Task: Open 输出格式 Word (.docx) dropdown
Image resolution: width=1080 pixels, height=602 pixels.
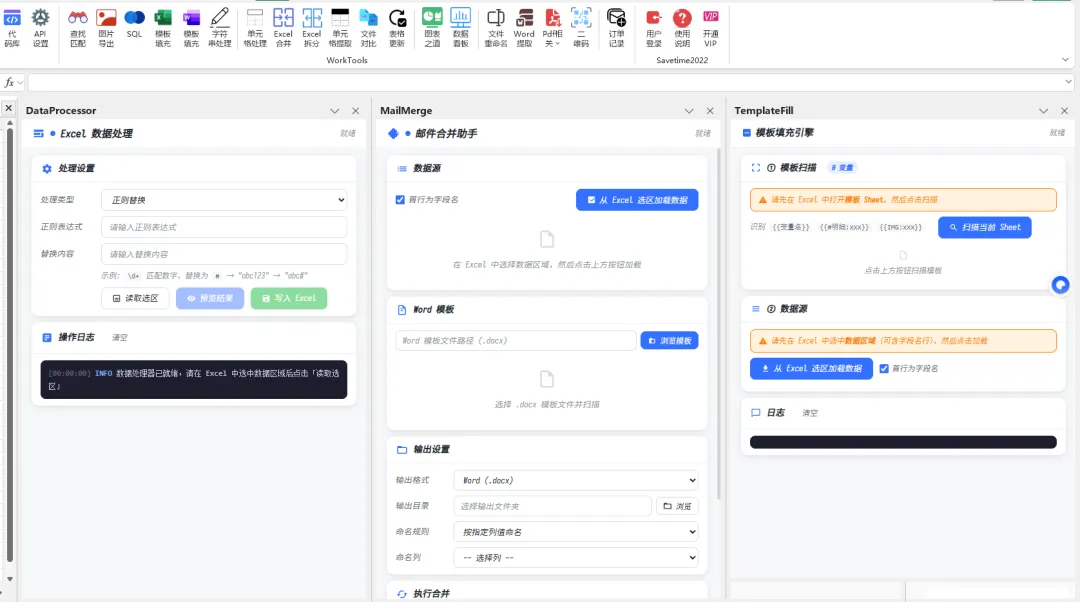Action: coord(576,480)
